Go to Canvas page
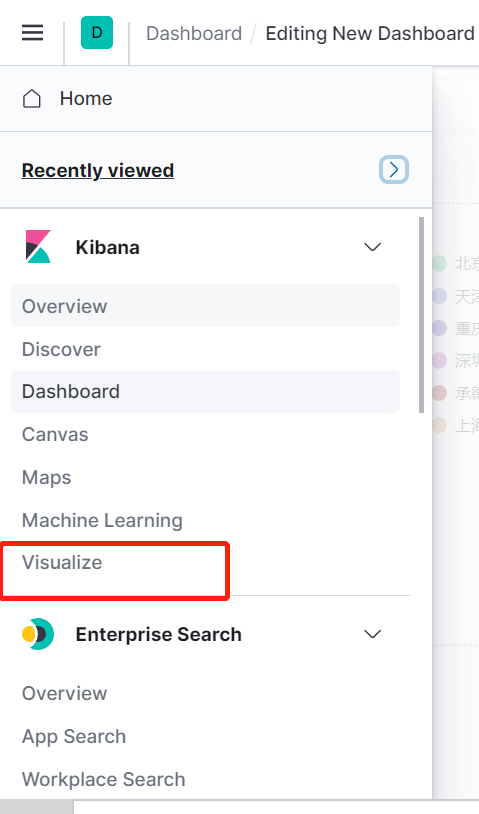The height and width of the screenshot is (814, 479). 55,435
